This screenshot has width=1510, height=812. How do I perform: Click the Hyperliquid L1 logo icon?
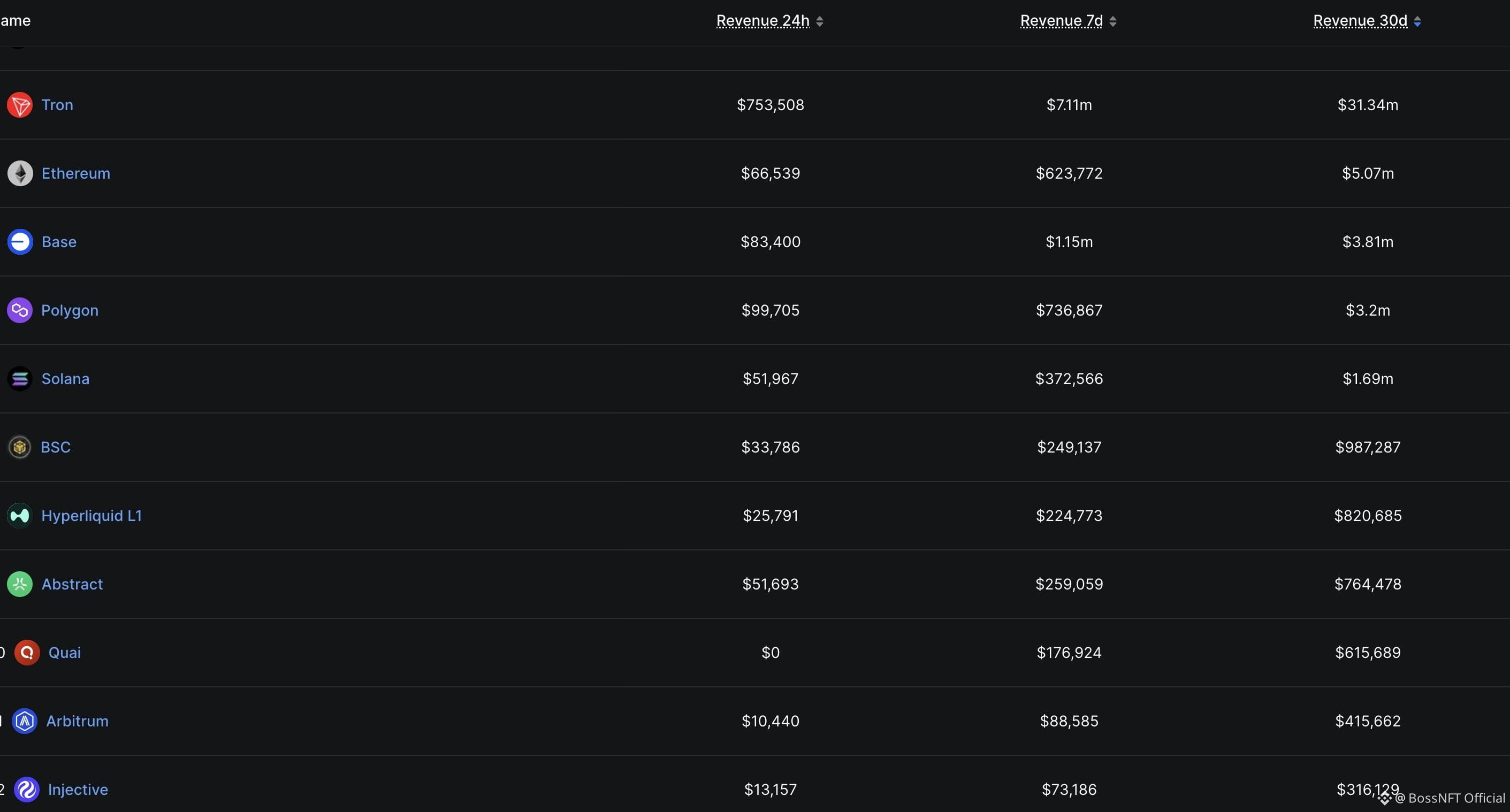point(20,516)
